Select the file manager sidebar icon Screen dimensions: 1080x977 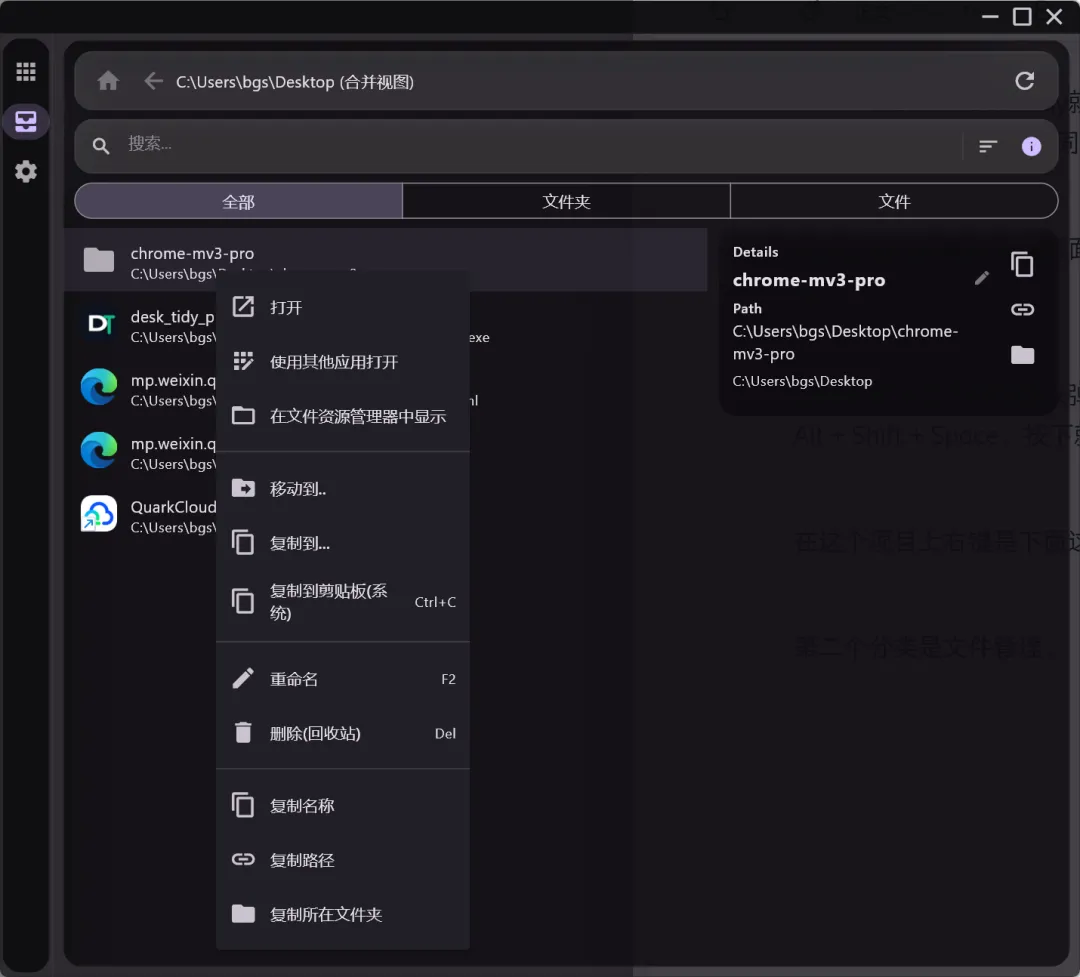(26, 121)
